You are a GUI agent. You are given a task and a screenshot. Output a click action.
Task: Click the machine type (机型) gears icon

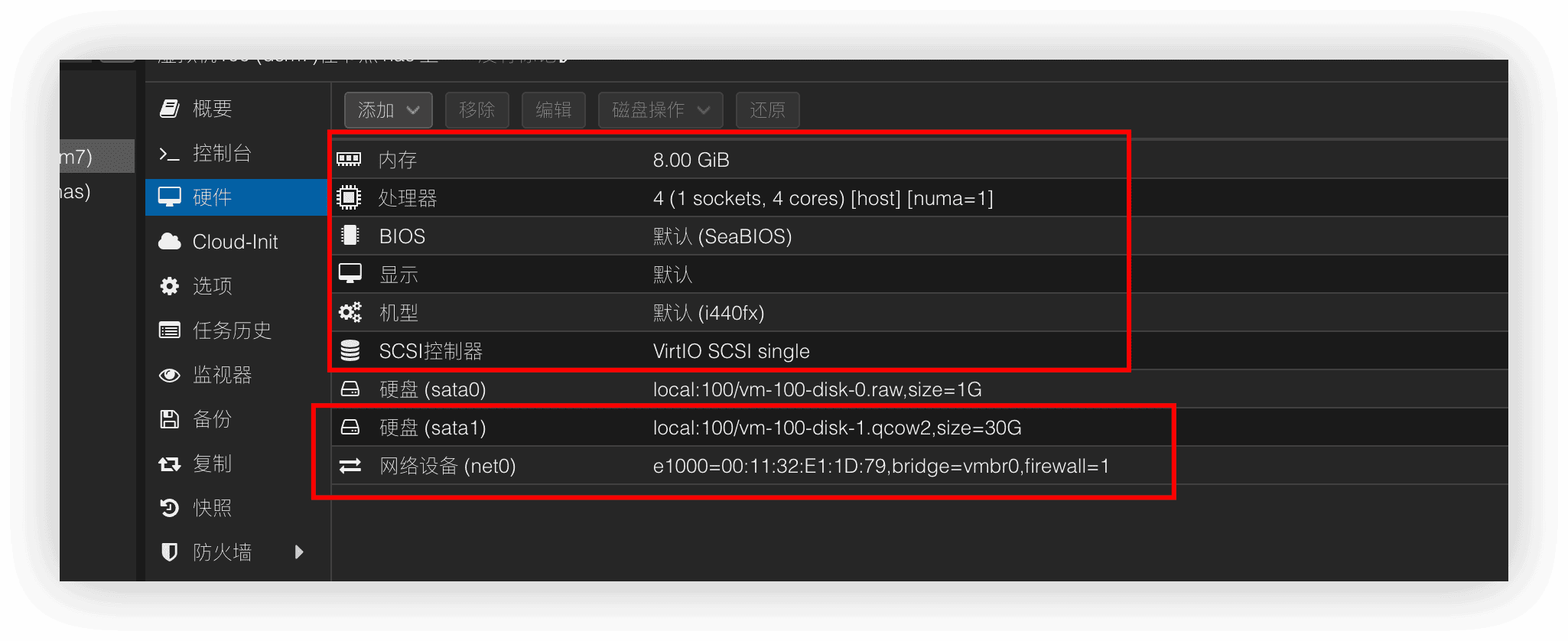pos(350,312)
